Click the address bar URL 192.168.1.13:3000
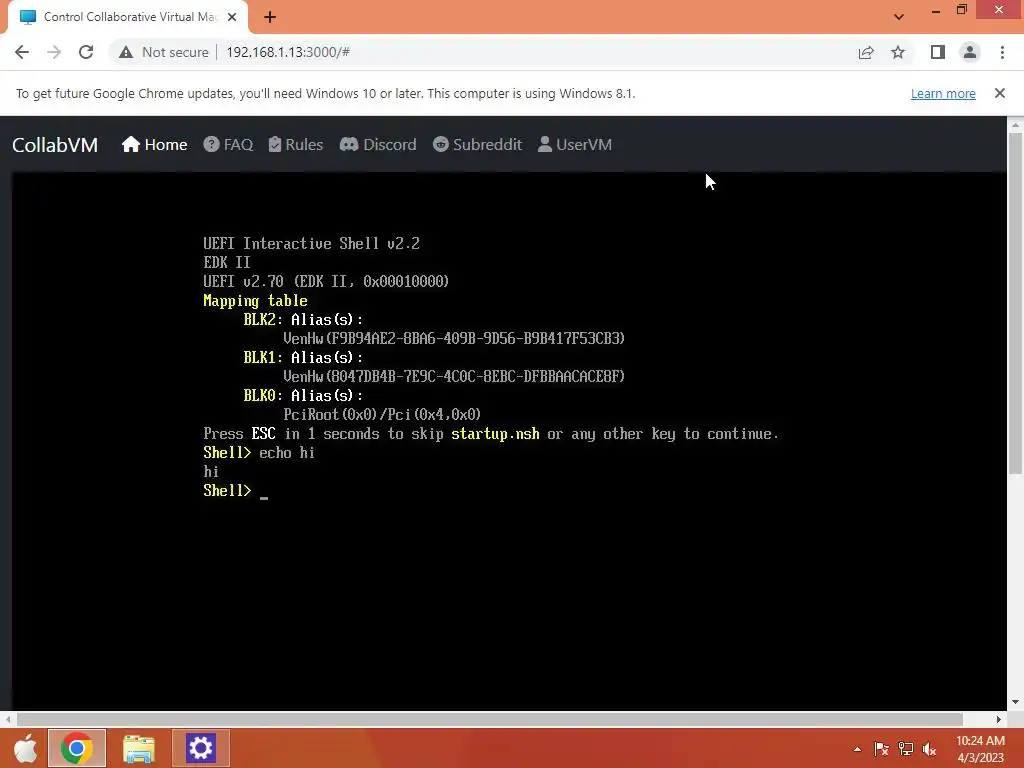This screenshot has height=768, width=1024. 288,52
